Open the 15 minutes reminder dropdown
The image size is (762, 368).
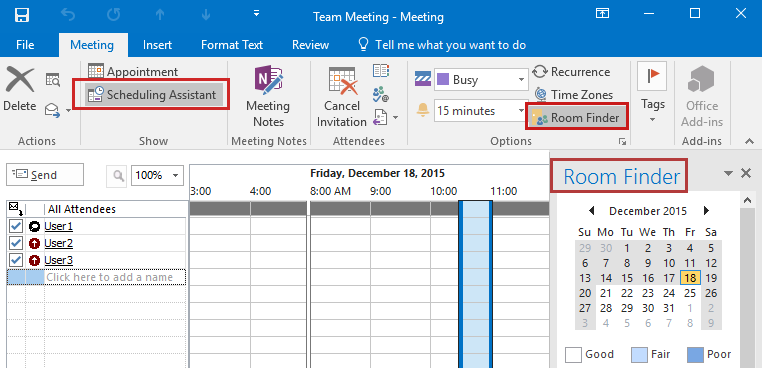pyautogui.click(x=481, y=111)
